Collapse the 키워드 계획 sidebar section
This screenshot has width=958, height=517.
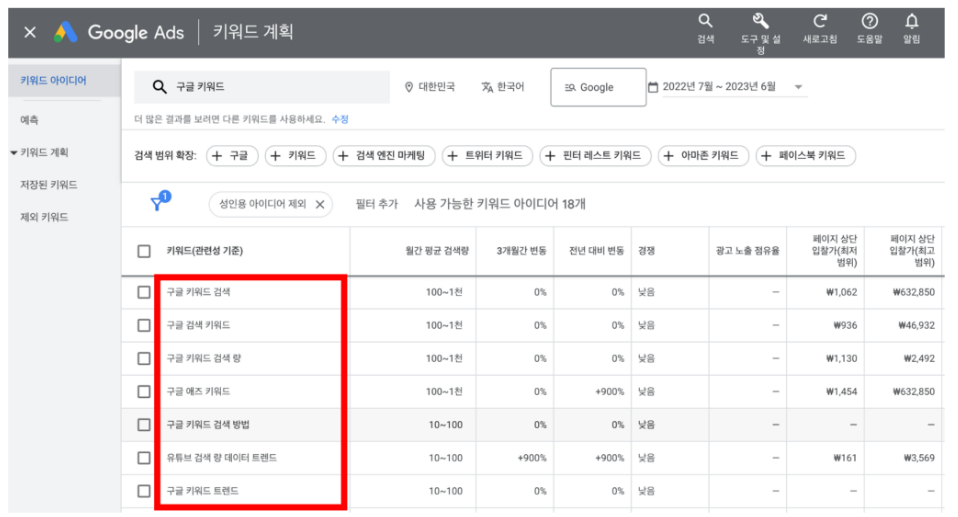click(x=14, y=152)
